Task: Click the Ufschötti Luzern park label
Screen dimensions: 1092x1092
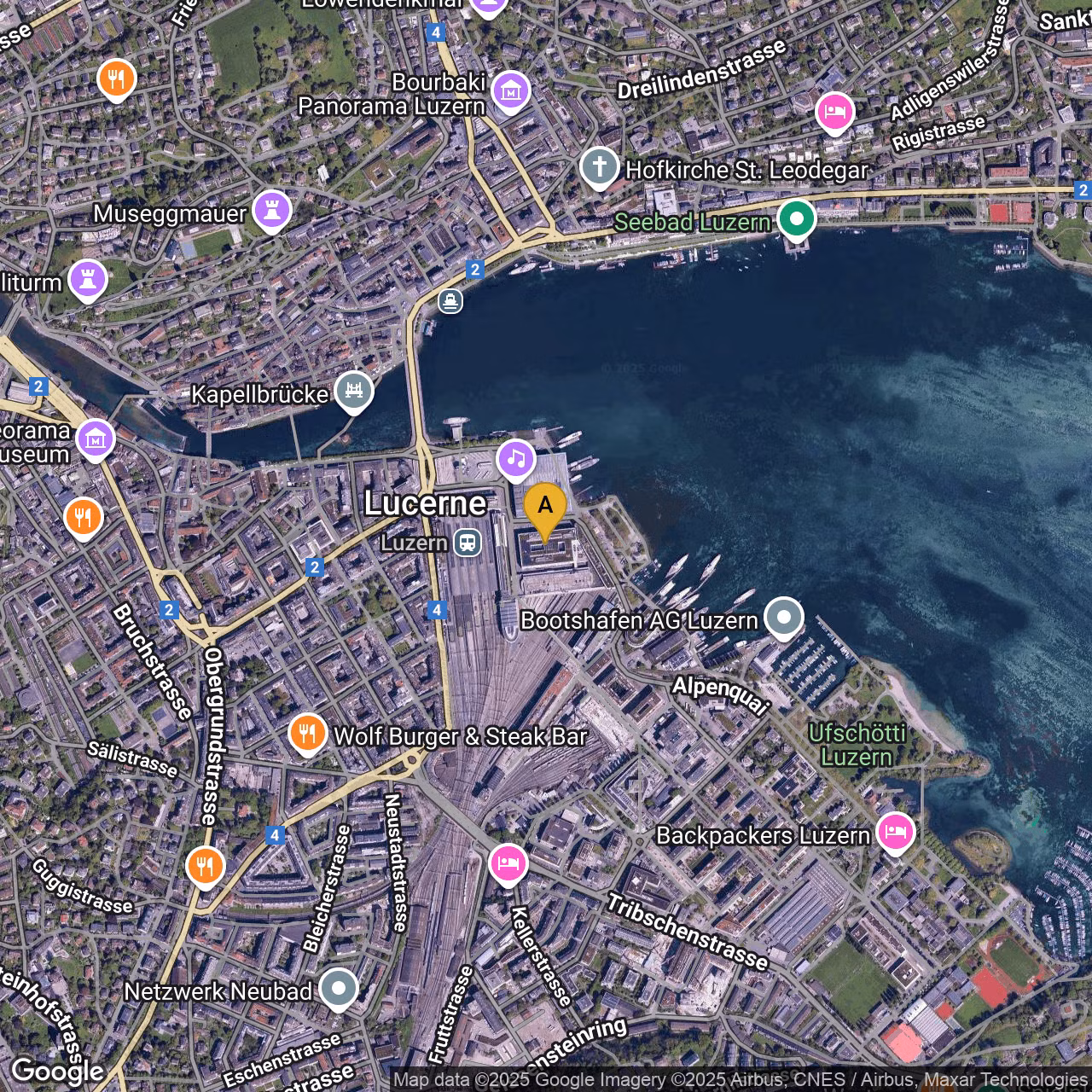Action: point(857,745)
